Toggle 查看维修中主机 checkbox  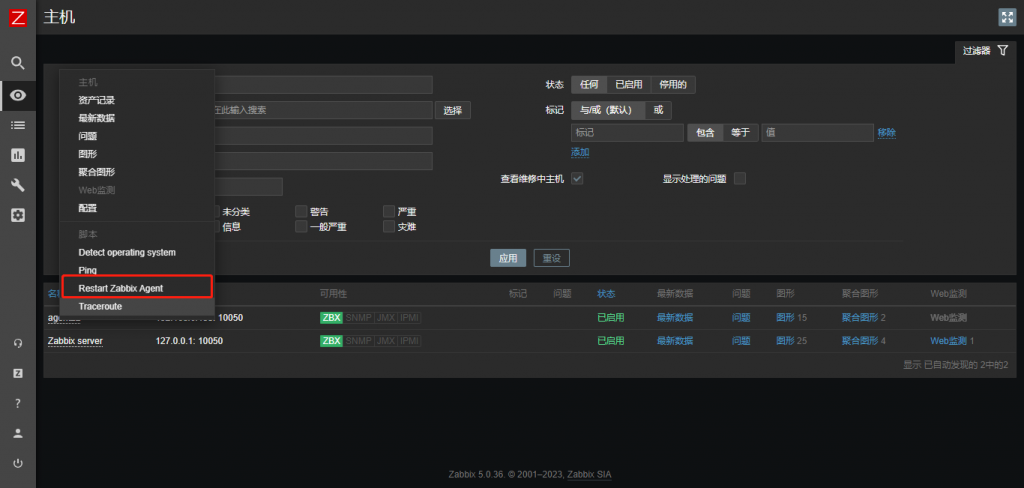pos(577,178)
